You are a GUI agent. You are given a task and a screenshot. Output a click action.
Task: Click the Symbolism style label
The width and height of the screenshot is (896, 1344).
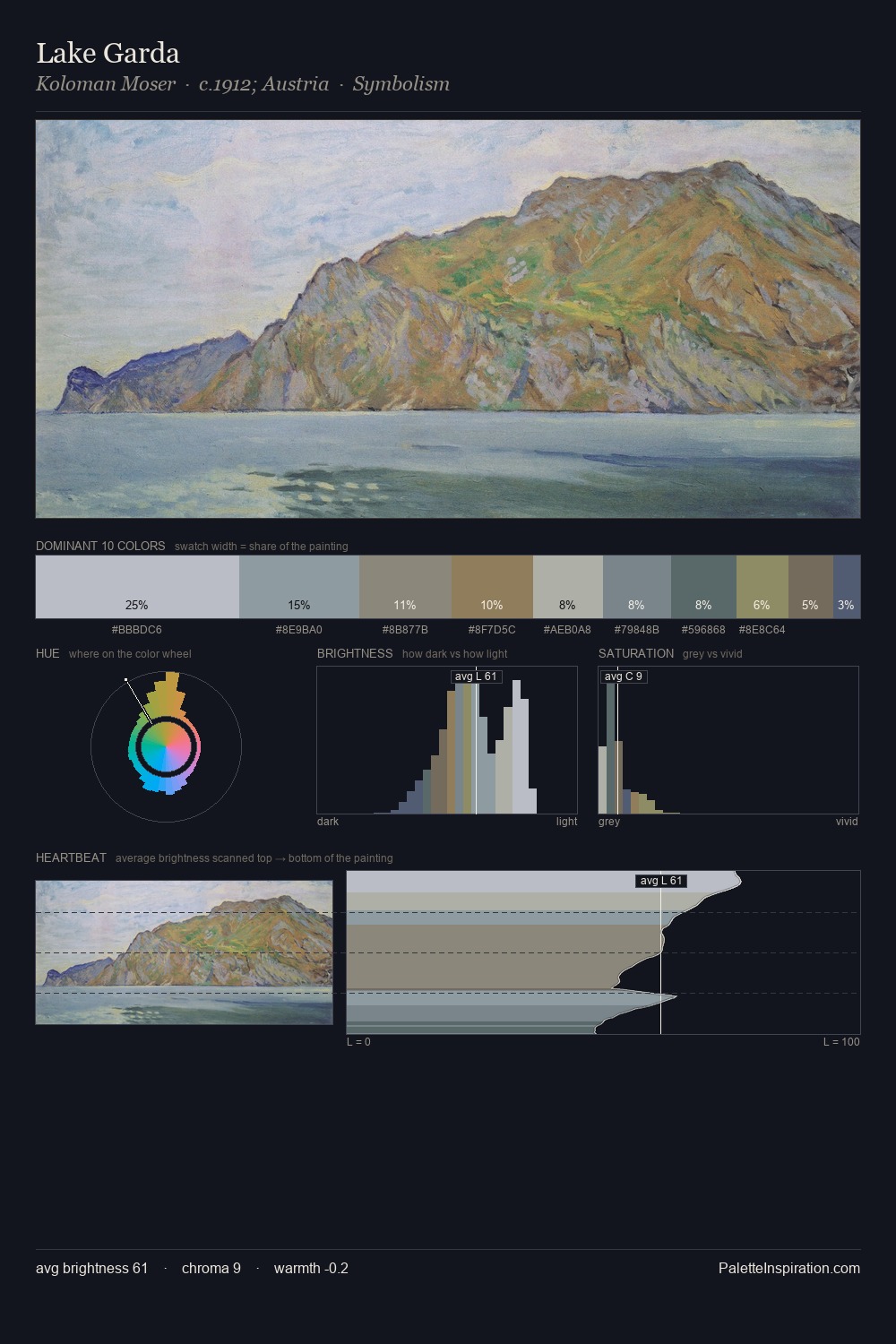[401, 83]
